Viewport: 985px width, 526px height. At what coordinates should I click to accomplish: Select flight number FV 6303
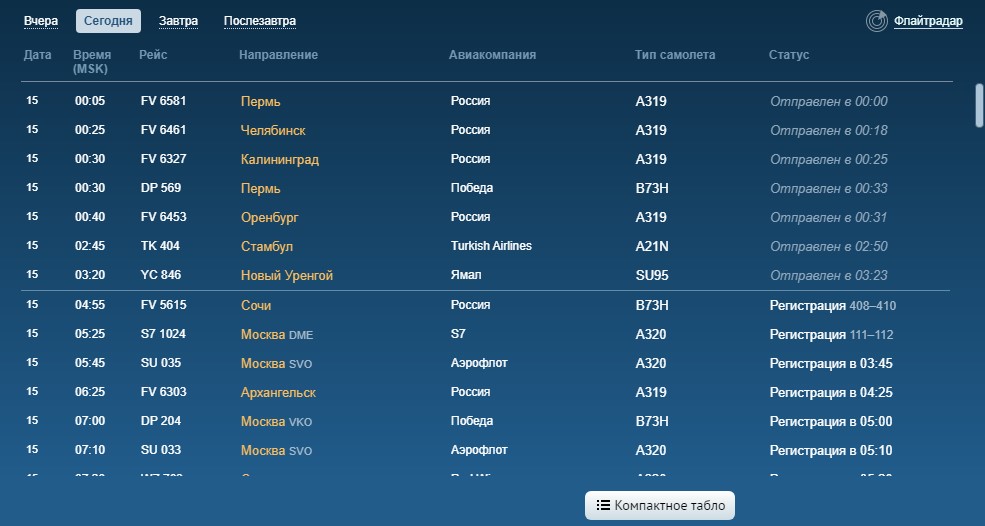(163, 391)
